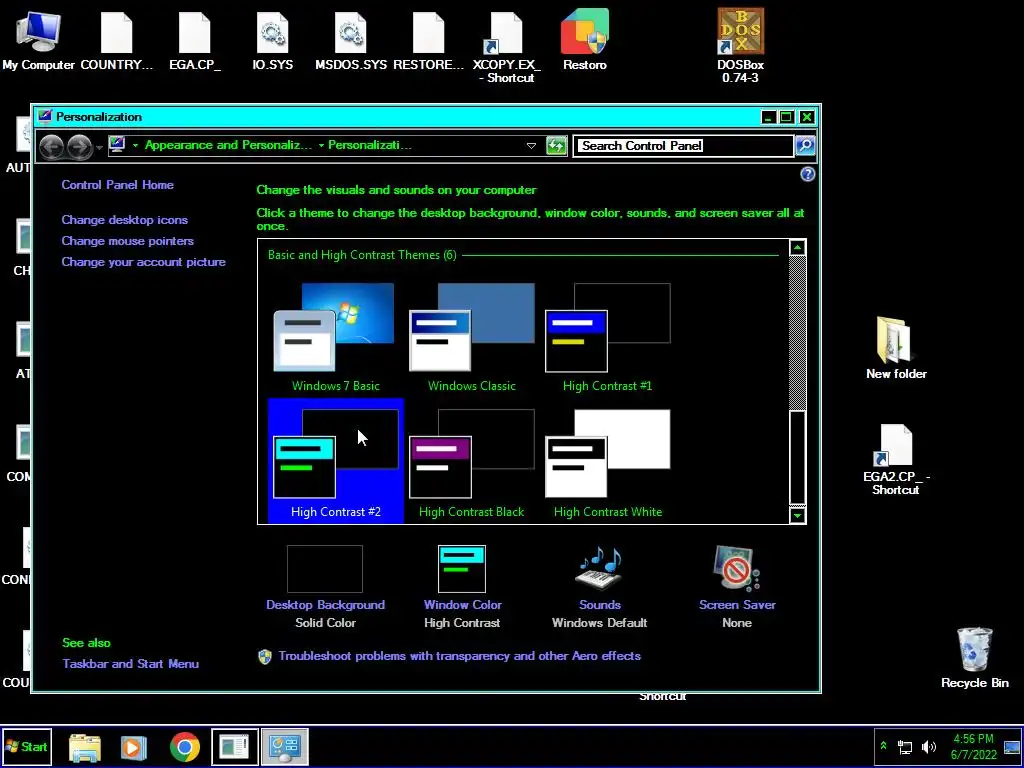The width and height of the screenshot is (1024, 768).
Task: Open the Restoro desktop icon
Action: (x=584, y=40)
